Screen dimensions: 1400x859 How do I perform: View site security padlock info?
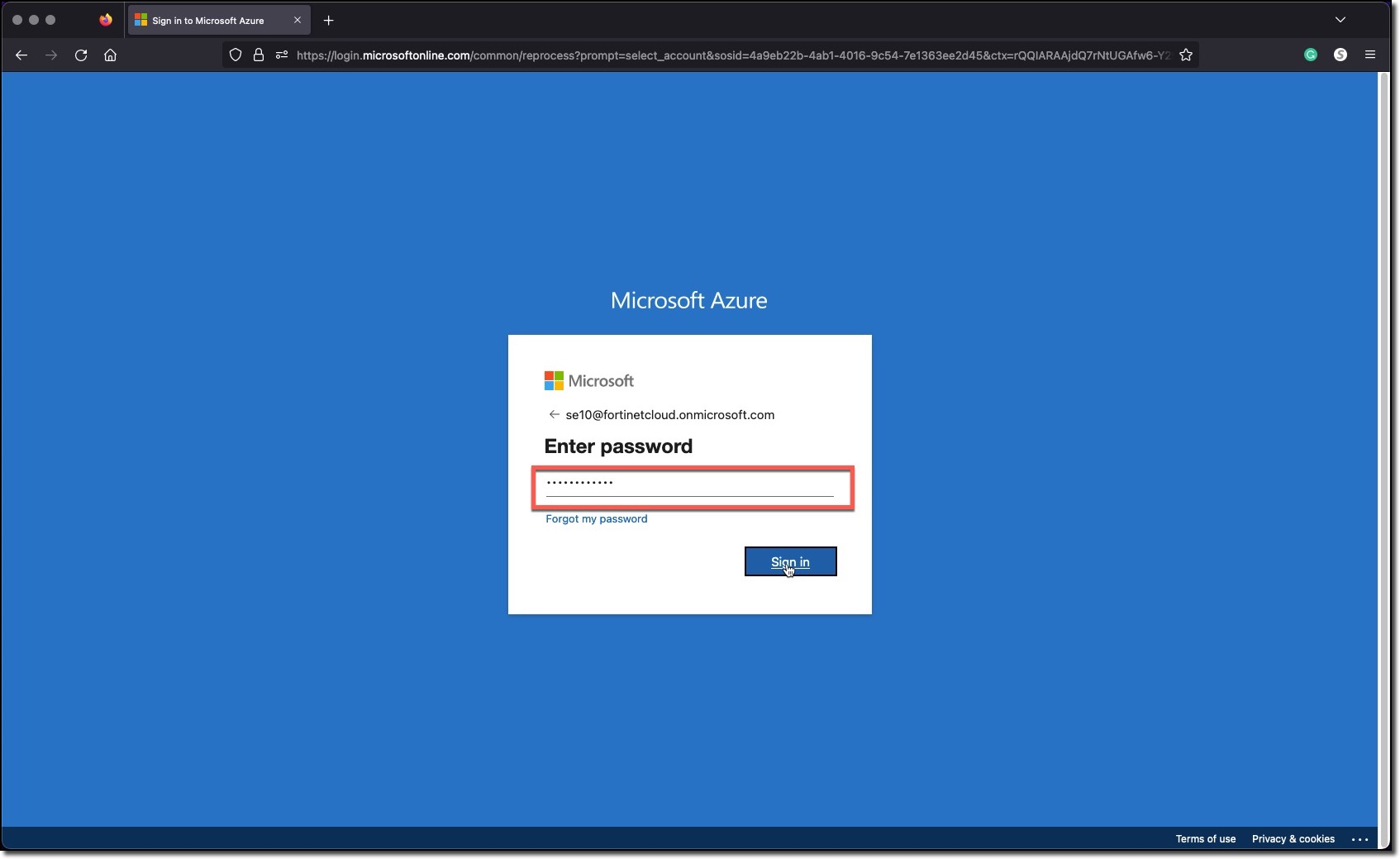pos(259,55)
